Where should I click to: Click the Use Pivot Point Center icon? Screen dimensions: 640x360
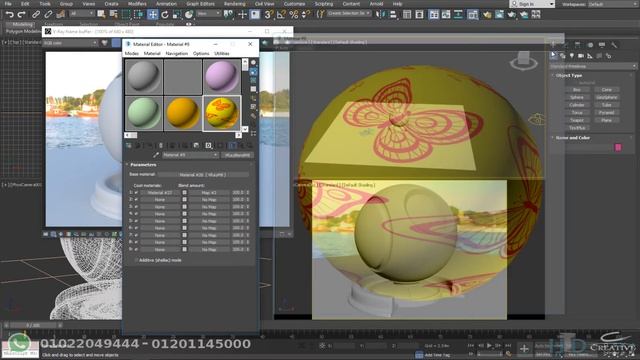tap(228, 14)
